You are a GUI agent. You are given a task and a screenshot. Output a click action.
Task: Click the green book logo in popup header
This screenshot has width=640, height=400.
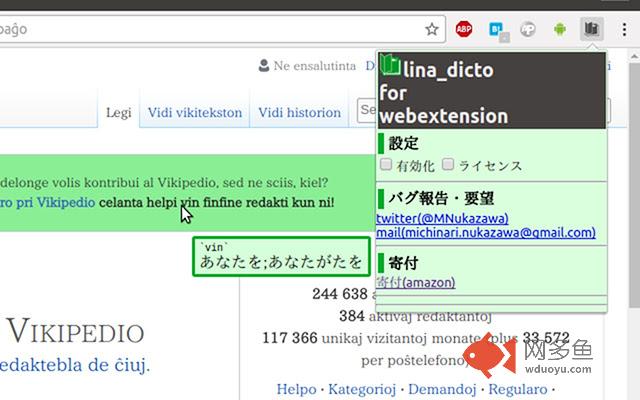pyautogui.click(x=390, y=65)
